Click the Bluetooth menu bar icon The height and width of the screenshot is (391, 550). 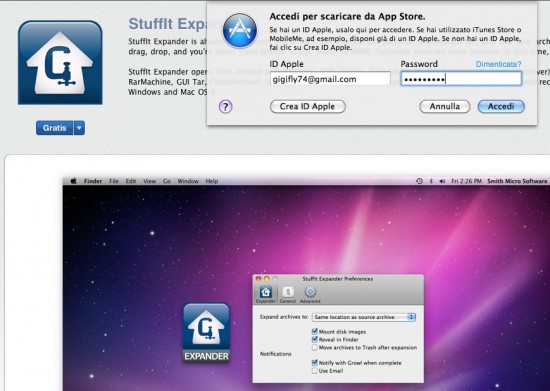(x=431, y=181)
